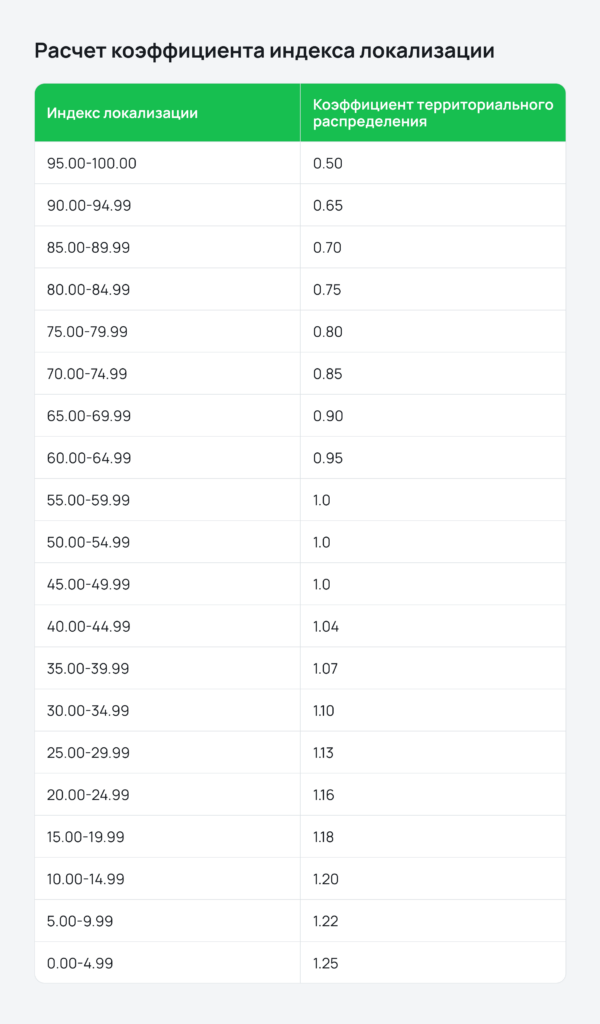
Task: Select the 95.00-100.00 index cell
Action: [x=92, y=163]
